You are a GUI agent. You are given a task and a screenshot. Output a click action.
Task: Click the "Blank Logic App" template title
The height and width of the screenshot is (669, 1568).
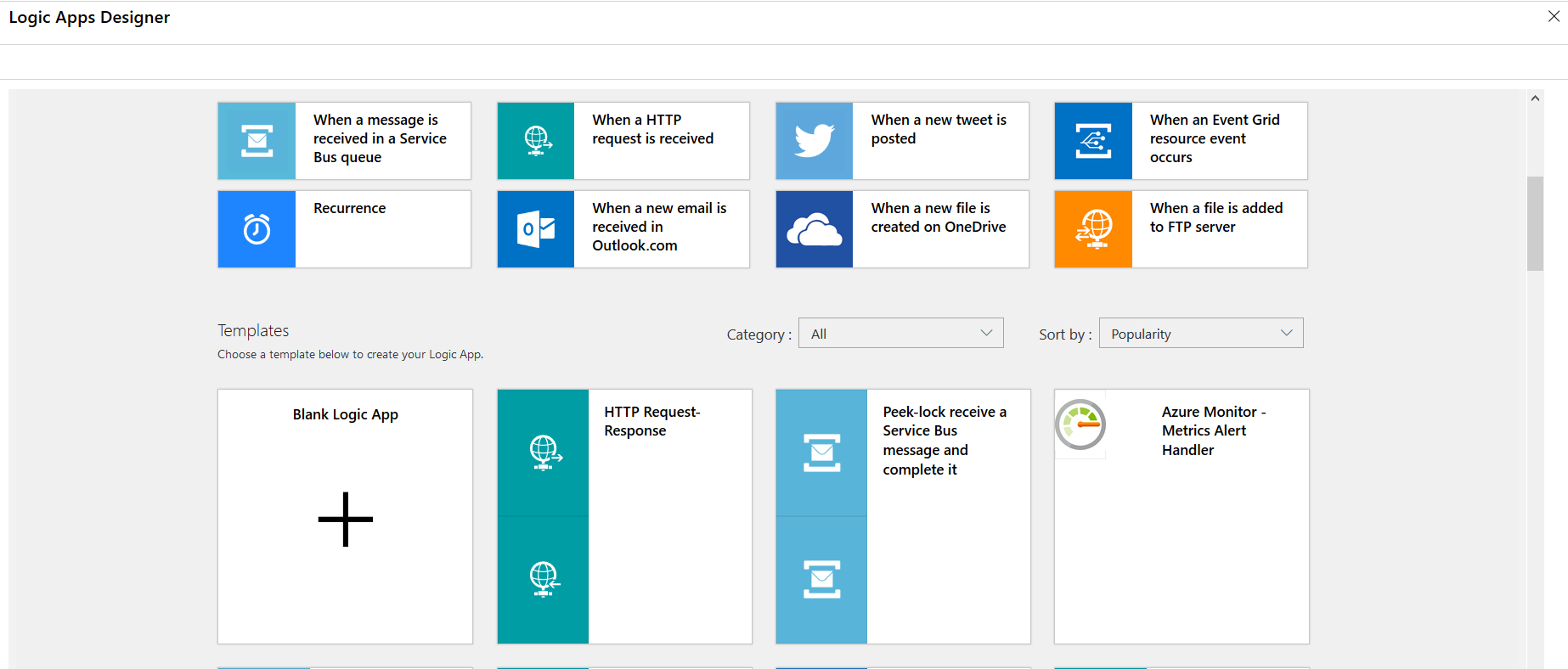point(346,414)
